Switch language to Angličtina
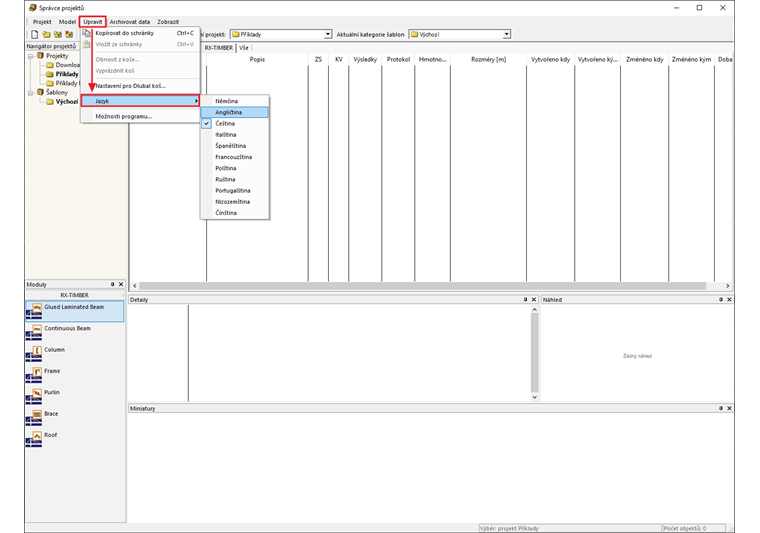Viewport: 760px width, 533px height. pyautogui.click(x=235, y=112)
